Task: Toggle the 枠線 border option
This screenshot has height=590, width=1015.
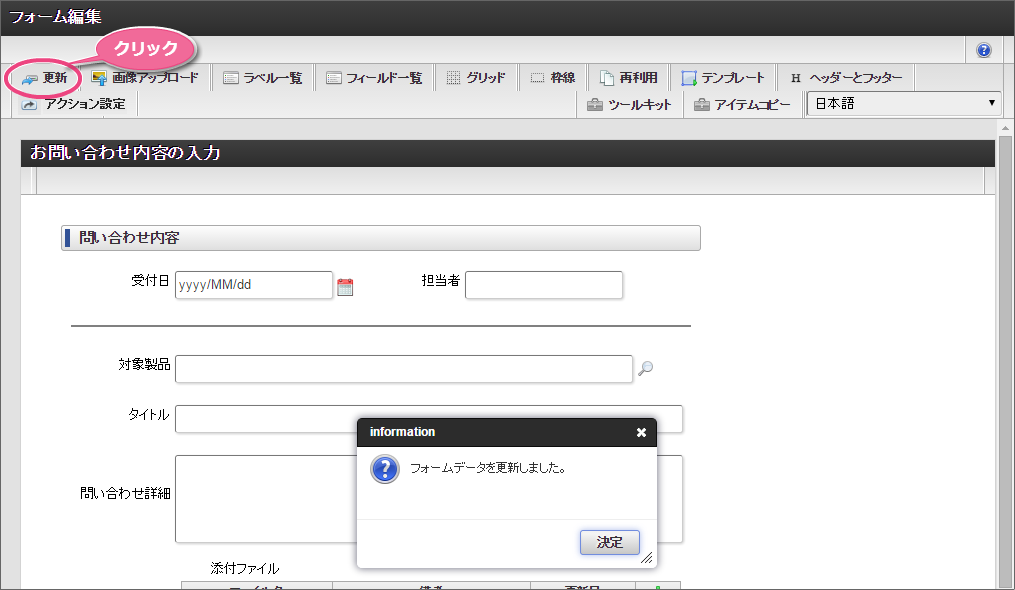Action: pos(553,78)
